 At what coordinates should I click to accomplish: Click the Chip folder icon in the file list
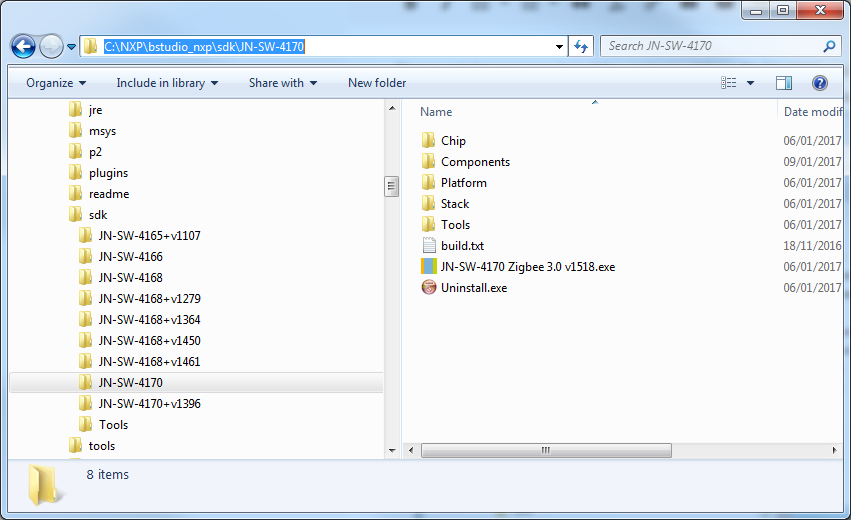429,141
